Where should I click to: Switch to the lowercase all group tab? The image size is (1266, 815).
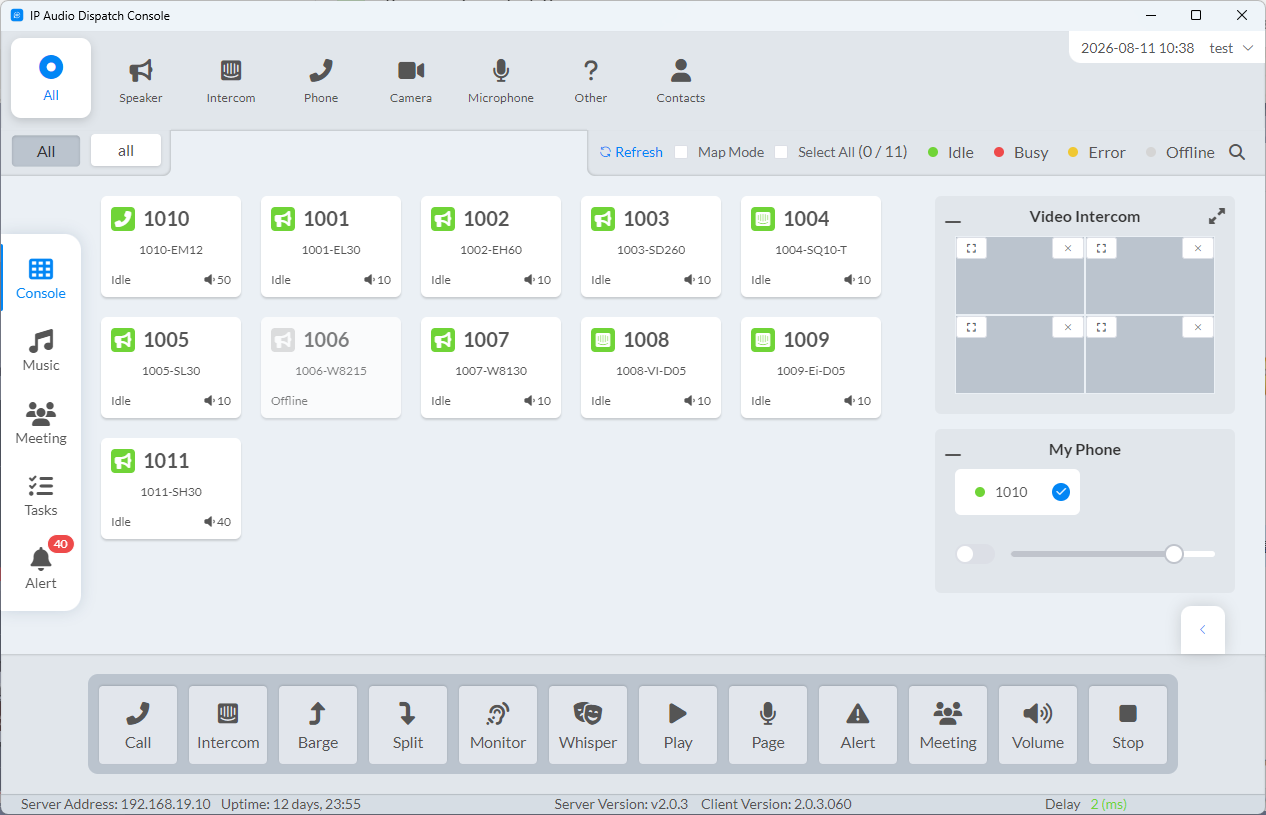click(126, 151)
